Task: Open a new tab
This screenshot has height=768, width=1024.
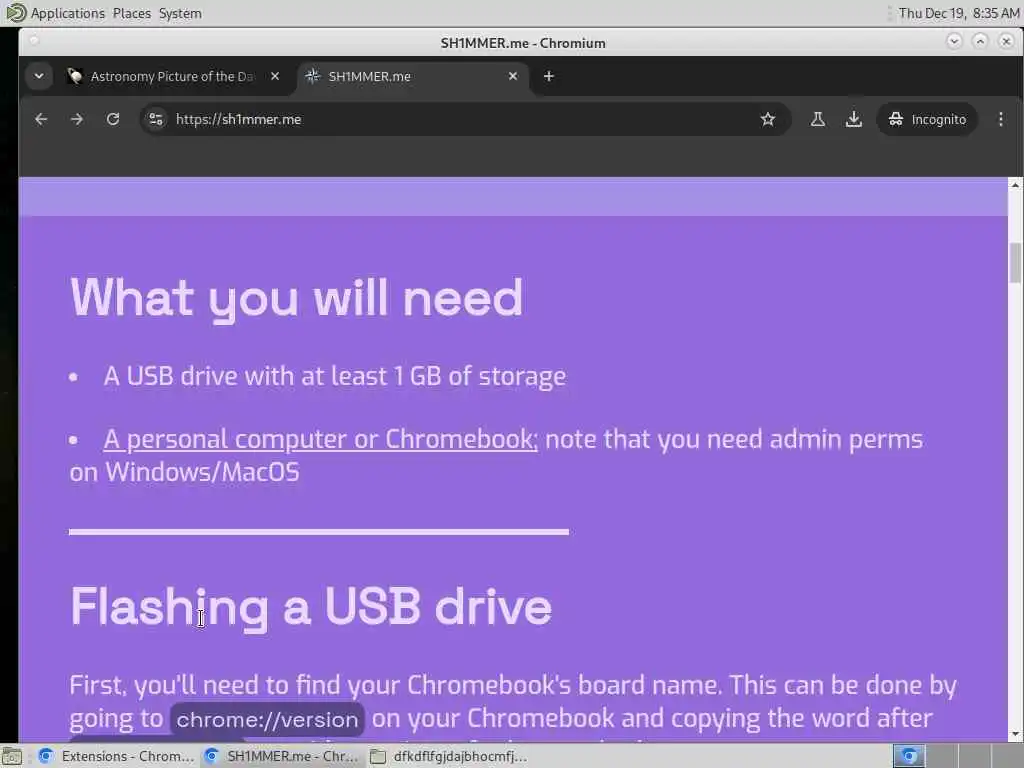Action: (x=549, y=76)
